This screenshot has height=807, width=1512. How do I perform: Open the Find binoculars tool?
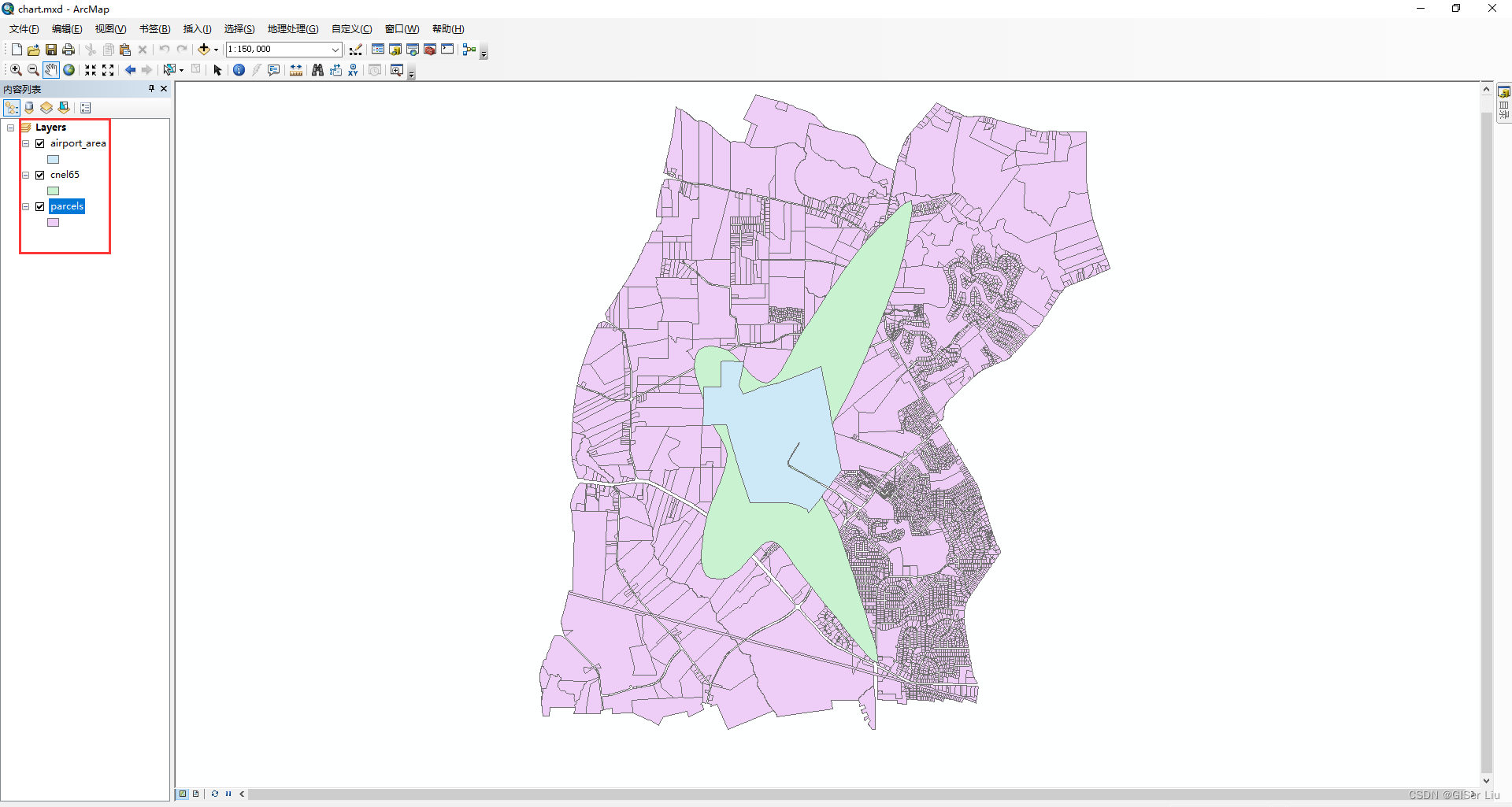pyautogui.click(x=318, y=70)
